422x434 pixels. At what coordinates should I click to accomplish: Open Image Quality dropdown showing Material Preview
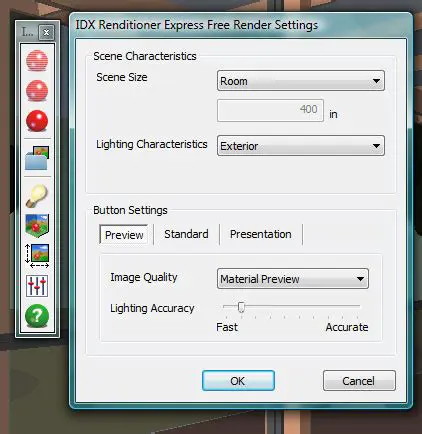point(293,278)
